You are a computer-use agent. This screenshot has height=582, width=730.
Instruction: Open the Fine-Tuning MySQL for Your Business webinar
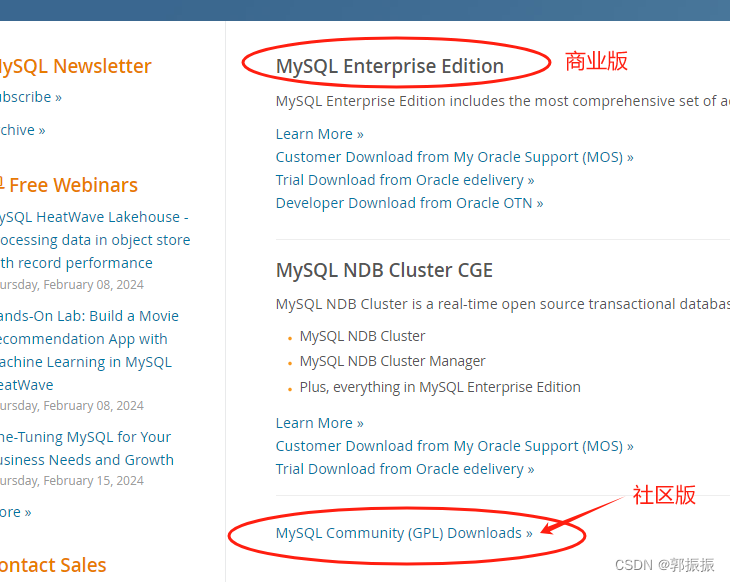click(87, 449)
